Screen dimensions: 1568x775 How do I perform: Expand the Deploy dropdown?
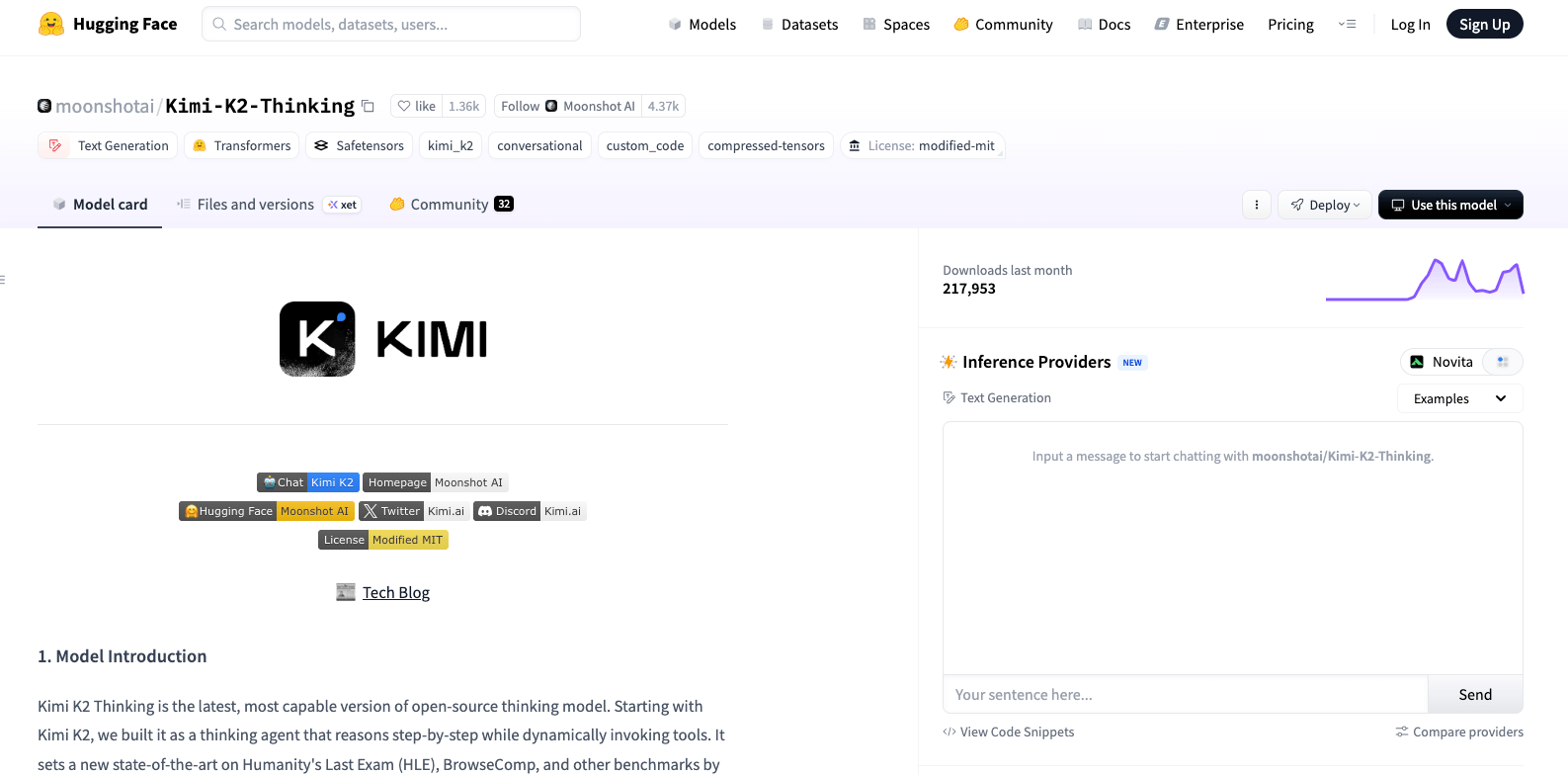1324,205
